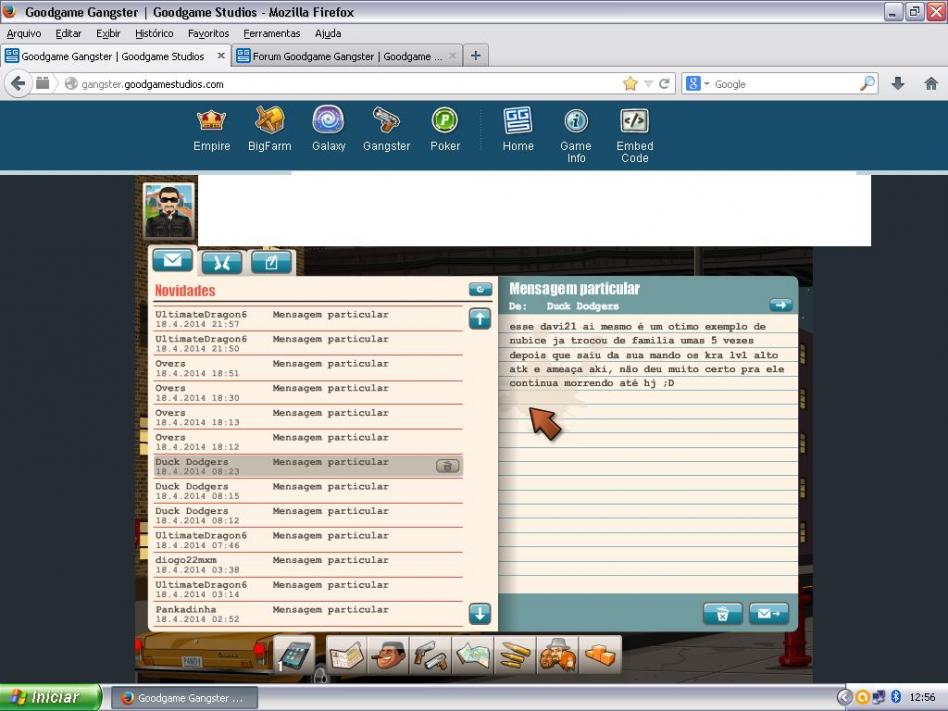Click the browser back button

click(x=18, y=83)
